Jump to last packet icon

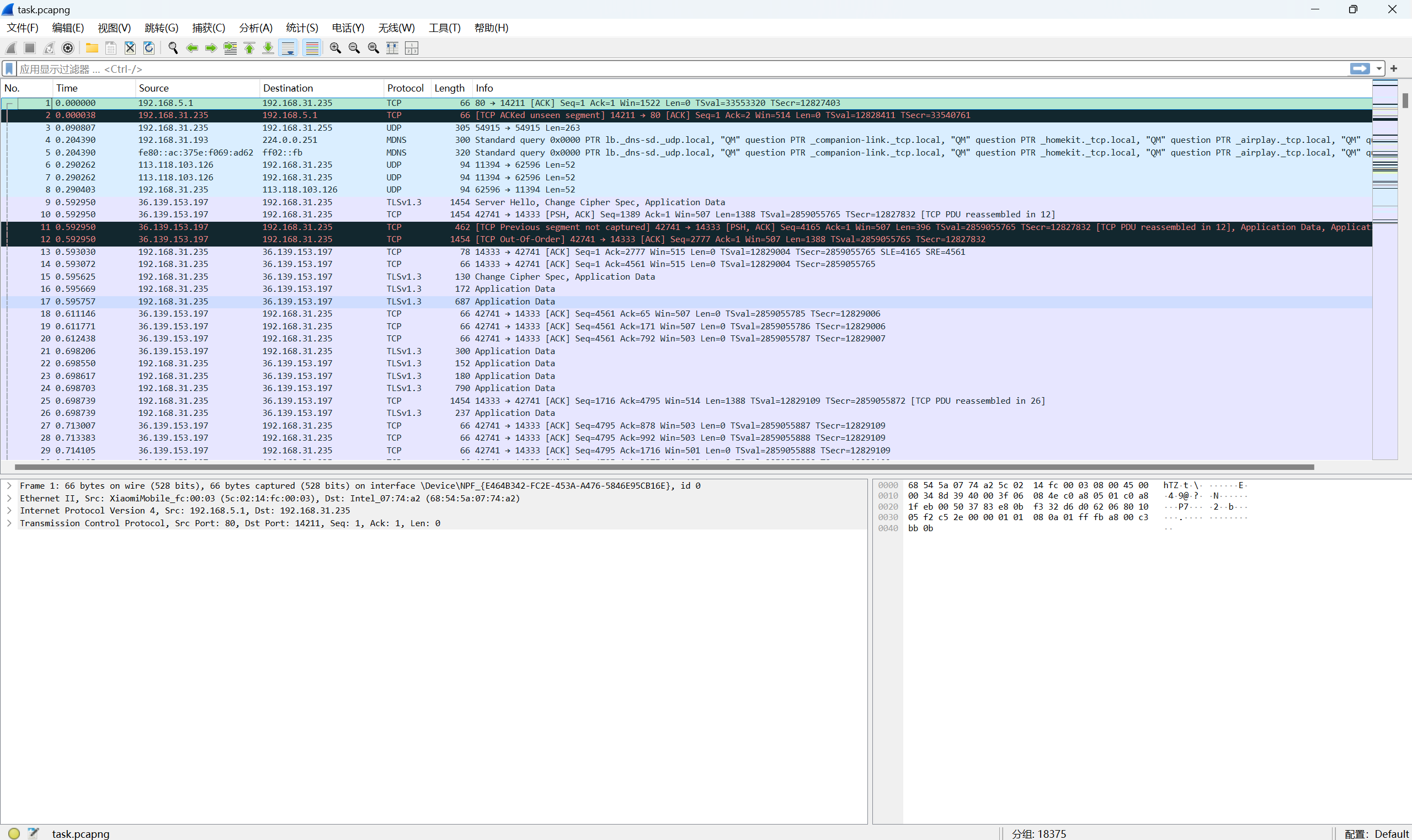[268, 48]
